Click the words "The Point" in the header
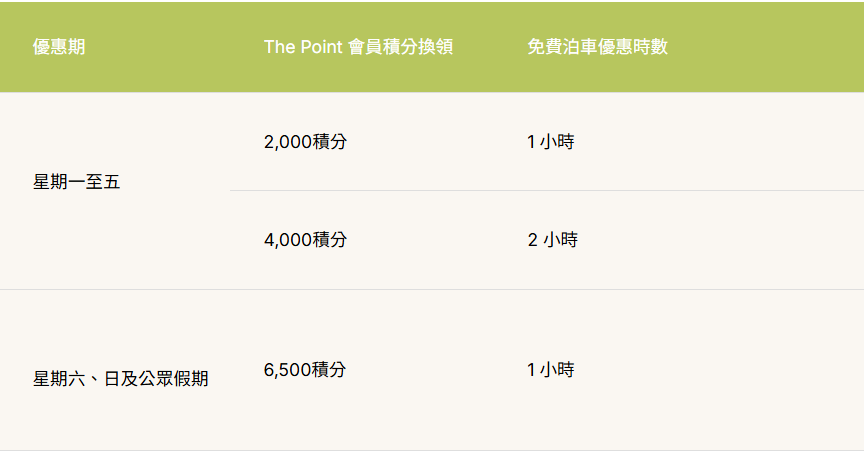This screenshot has width=866, height=453. (303, 48)
